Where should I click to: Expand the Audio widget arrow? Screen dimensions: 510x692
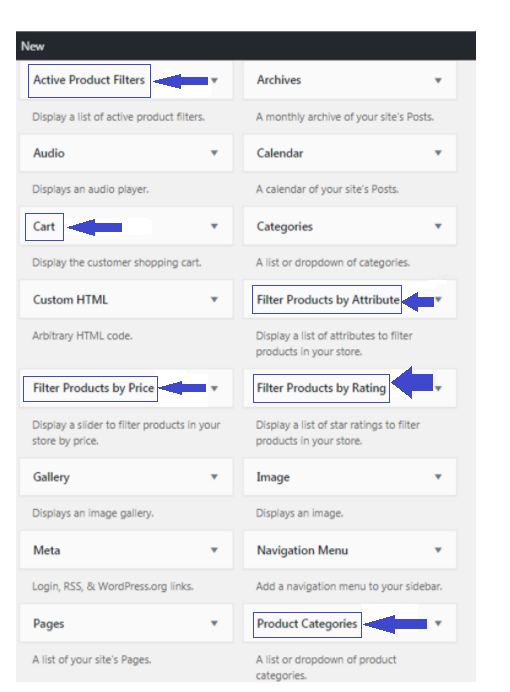pyautogui.click(x=214, y=153)
